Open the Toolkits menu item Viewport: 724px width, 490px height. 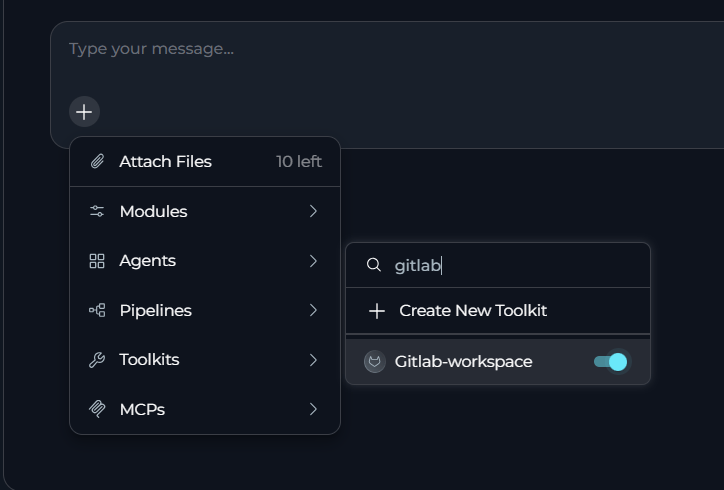coord(205,360)
